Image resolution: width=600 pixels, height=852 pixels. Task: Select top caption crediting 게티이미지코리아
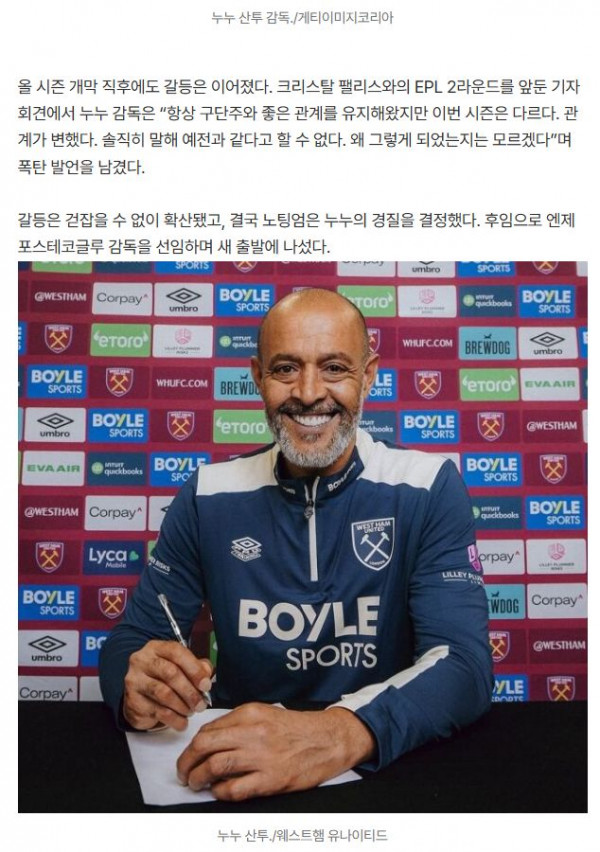click(302, 17)
